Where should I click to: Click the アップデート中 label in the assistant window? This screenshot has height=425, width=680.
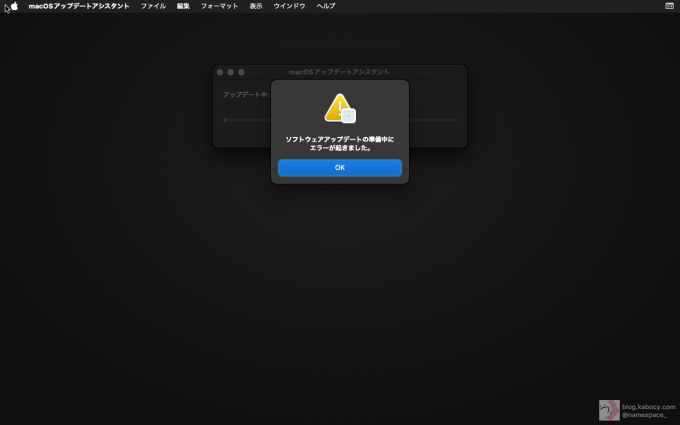(246, 95)
